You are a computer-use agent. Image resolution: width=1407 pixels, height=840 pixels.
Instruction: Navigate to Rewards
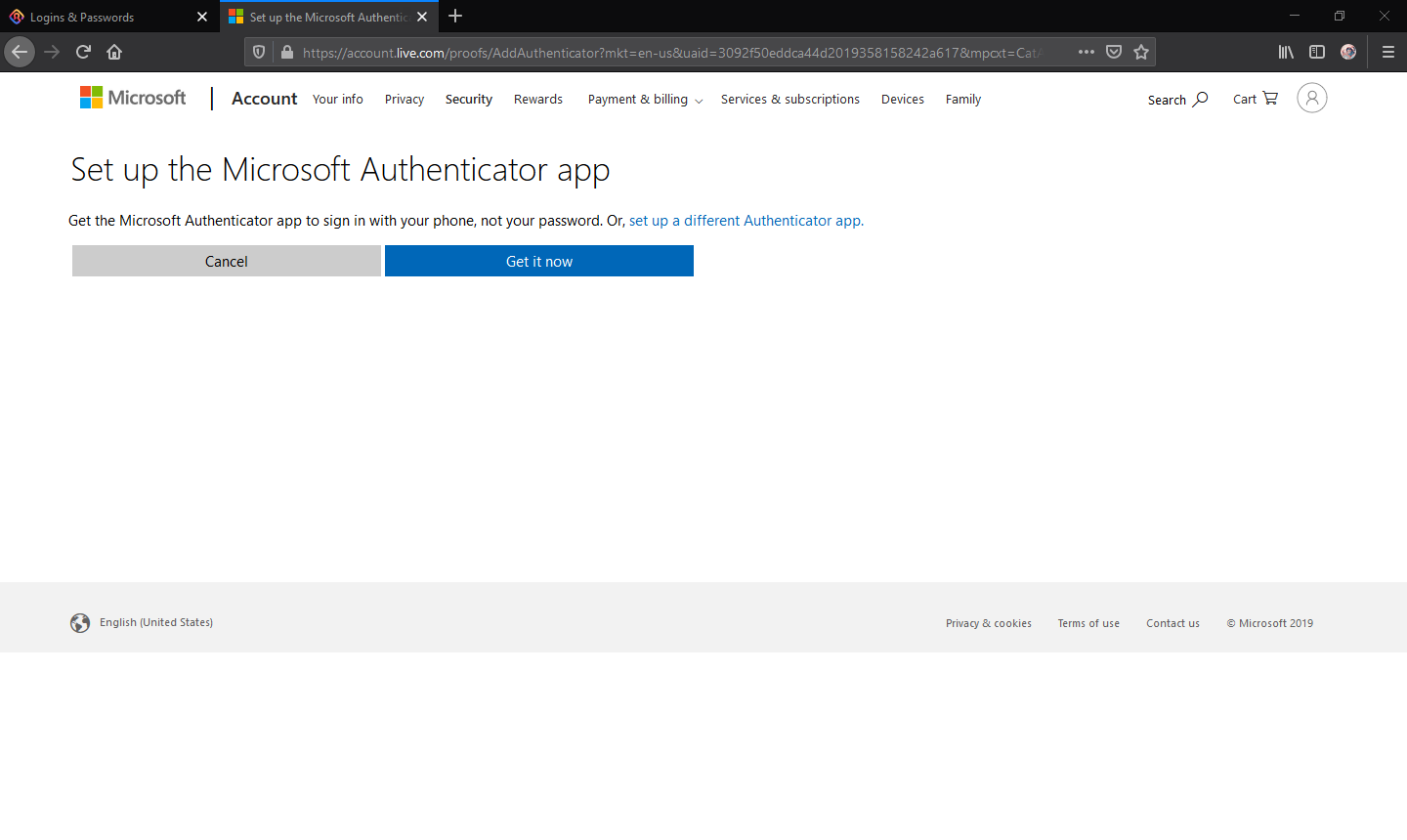(538, 100)
